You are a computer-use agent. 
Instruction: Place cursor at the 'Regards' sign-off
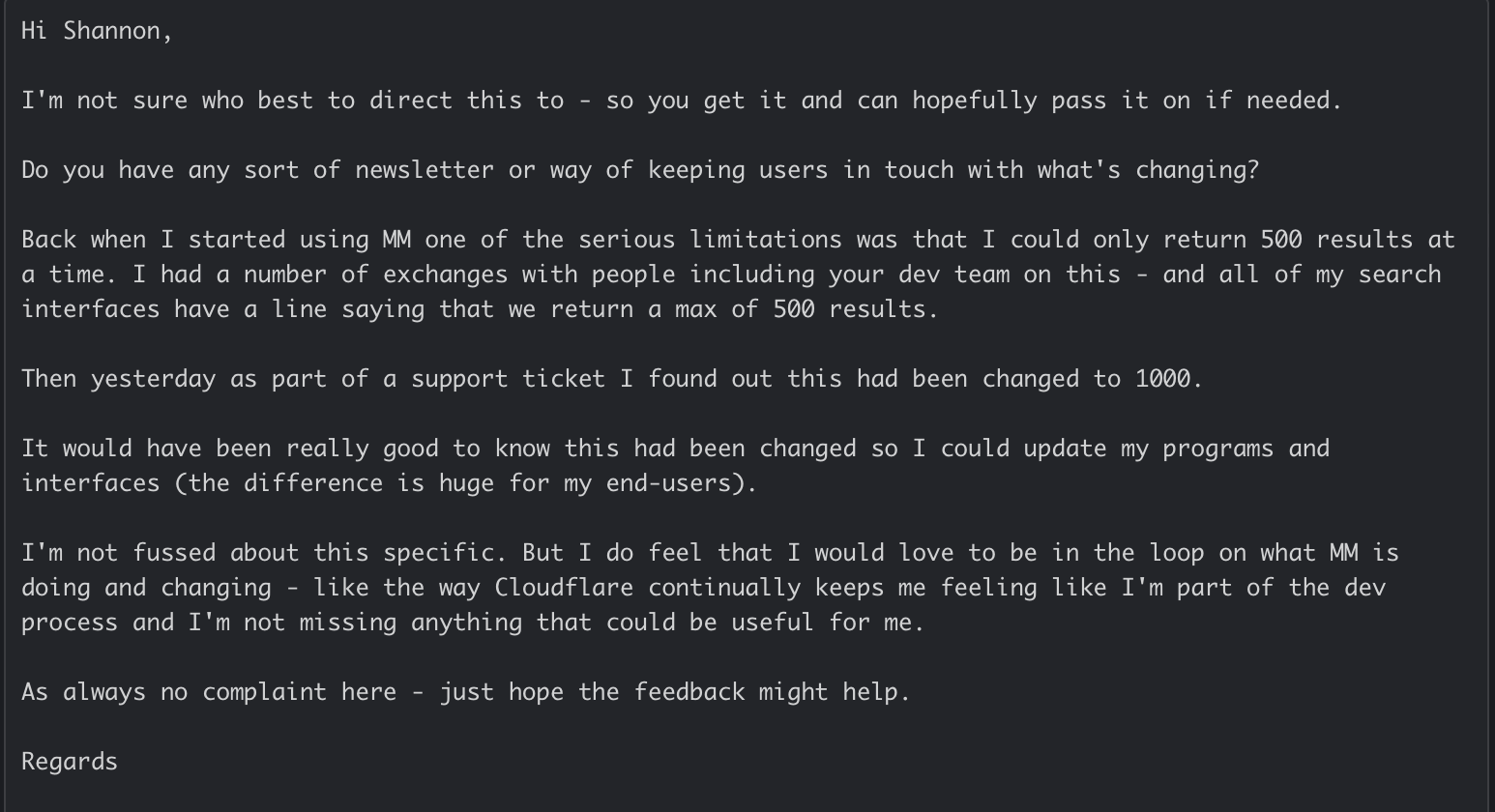pos(70,762)
